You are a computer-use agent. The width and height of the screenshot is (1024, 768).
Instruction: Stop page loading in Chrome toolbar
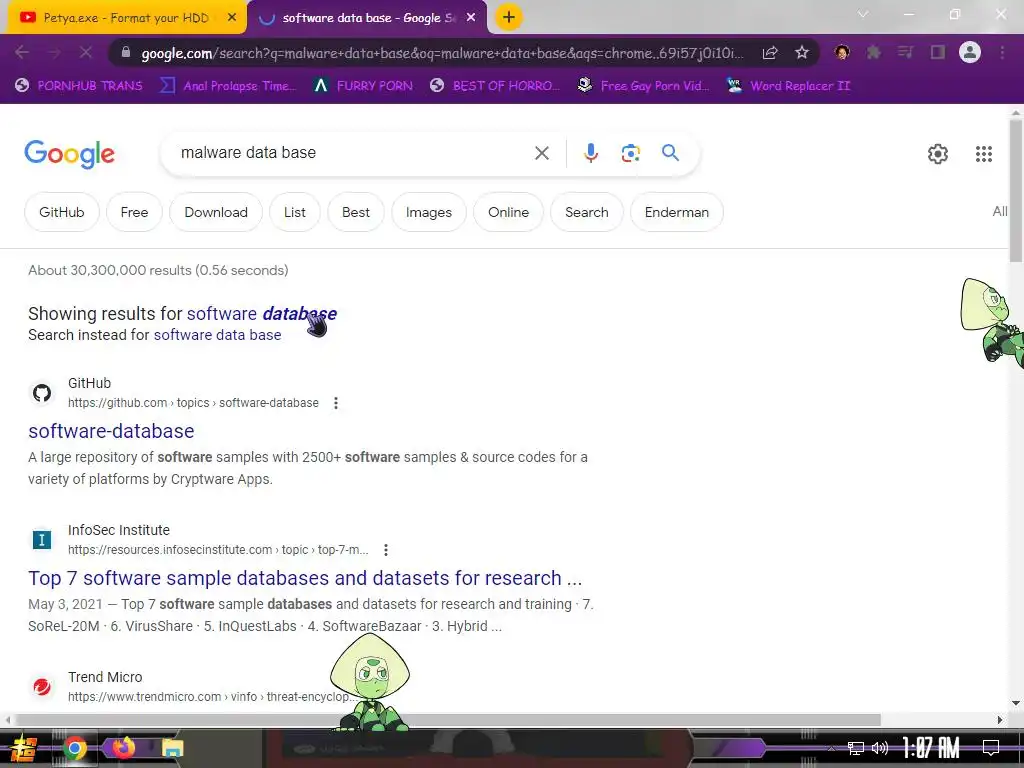tap(86, 52)
